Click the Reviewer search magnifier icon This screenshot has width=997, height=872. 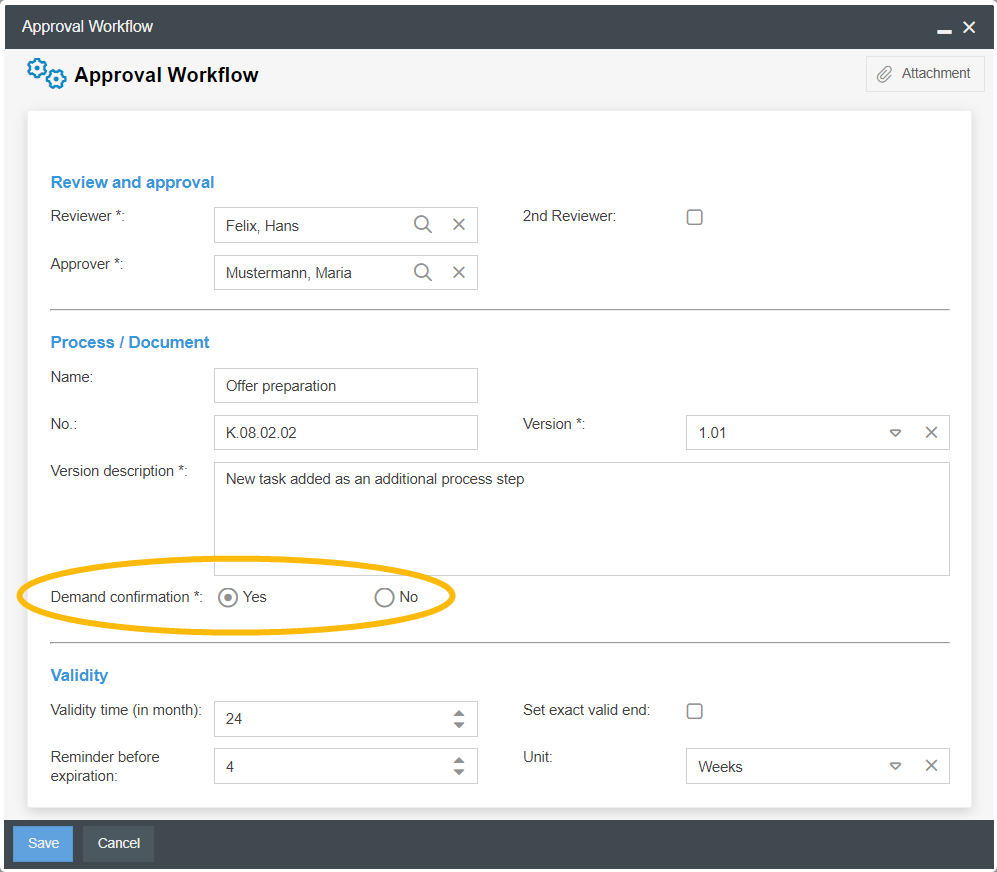point(423,225)
